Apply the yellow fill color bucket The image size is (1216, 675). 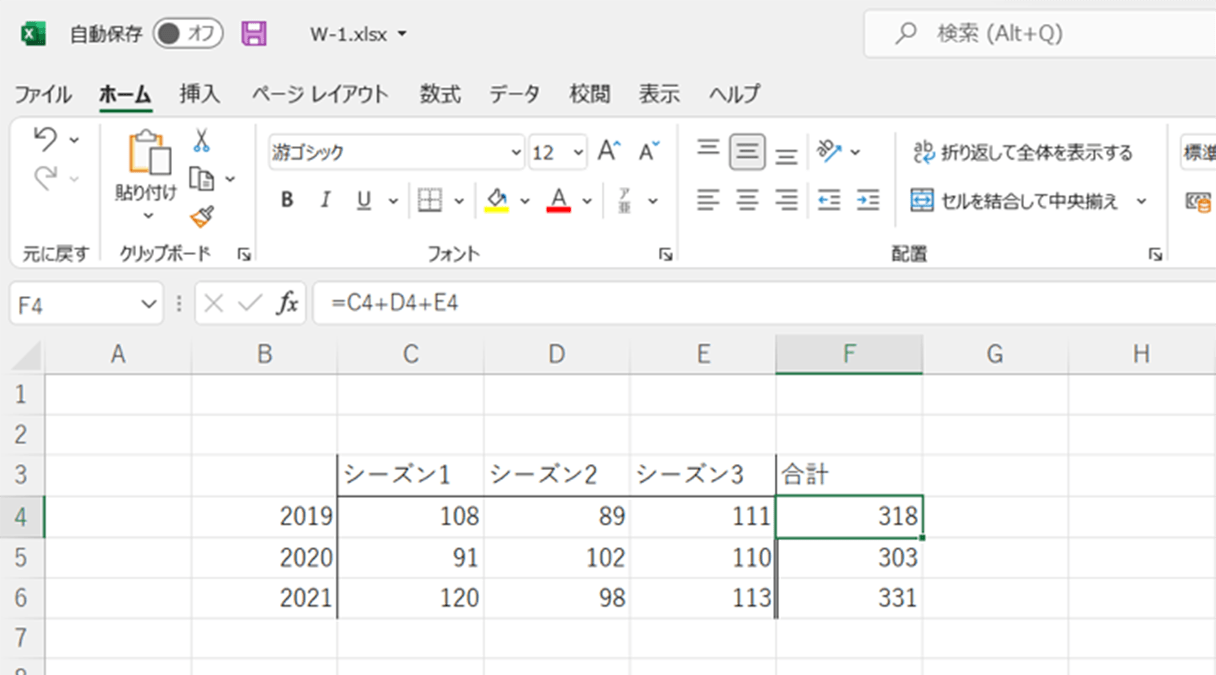point(497,201)
